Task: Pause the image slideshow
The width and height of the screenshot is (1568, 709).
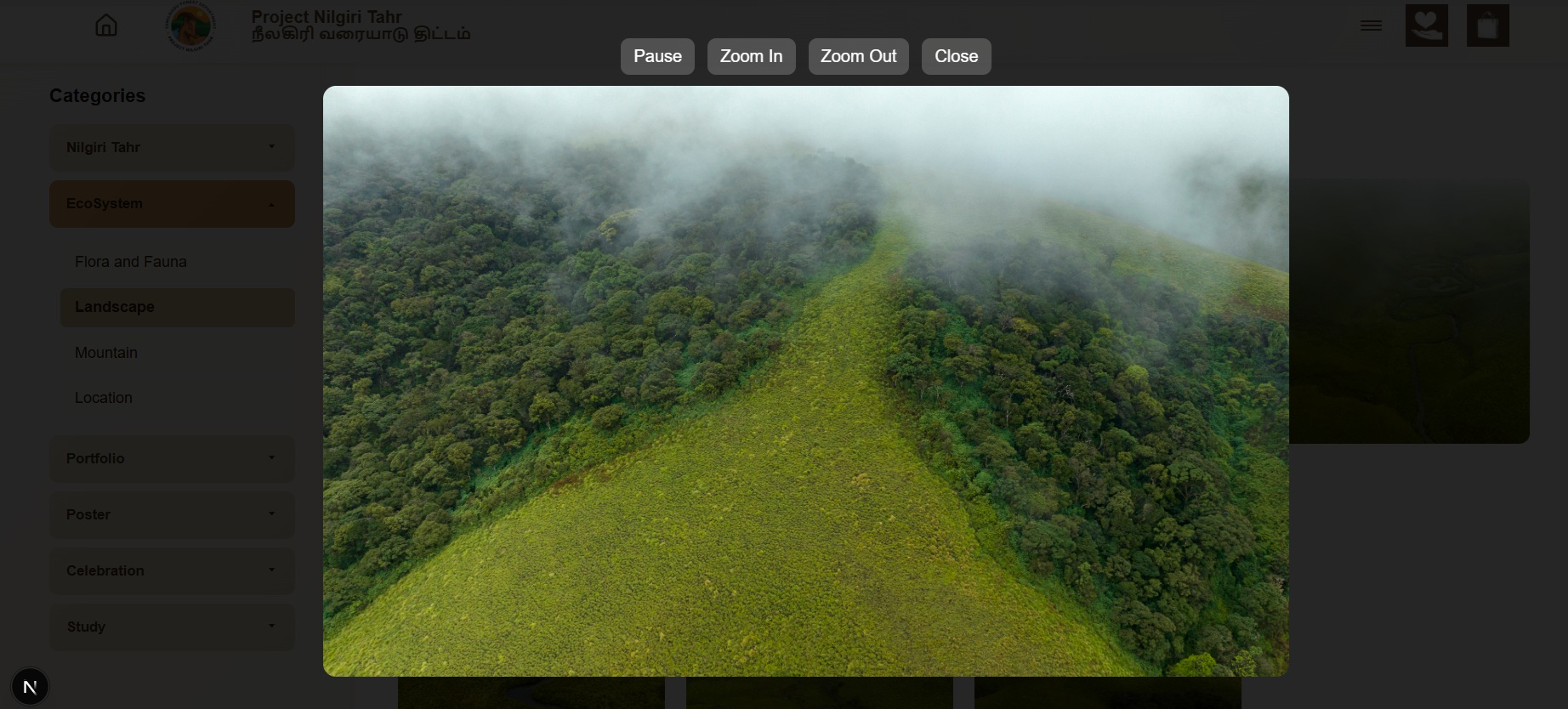Action: [657, 56]
